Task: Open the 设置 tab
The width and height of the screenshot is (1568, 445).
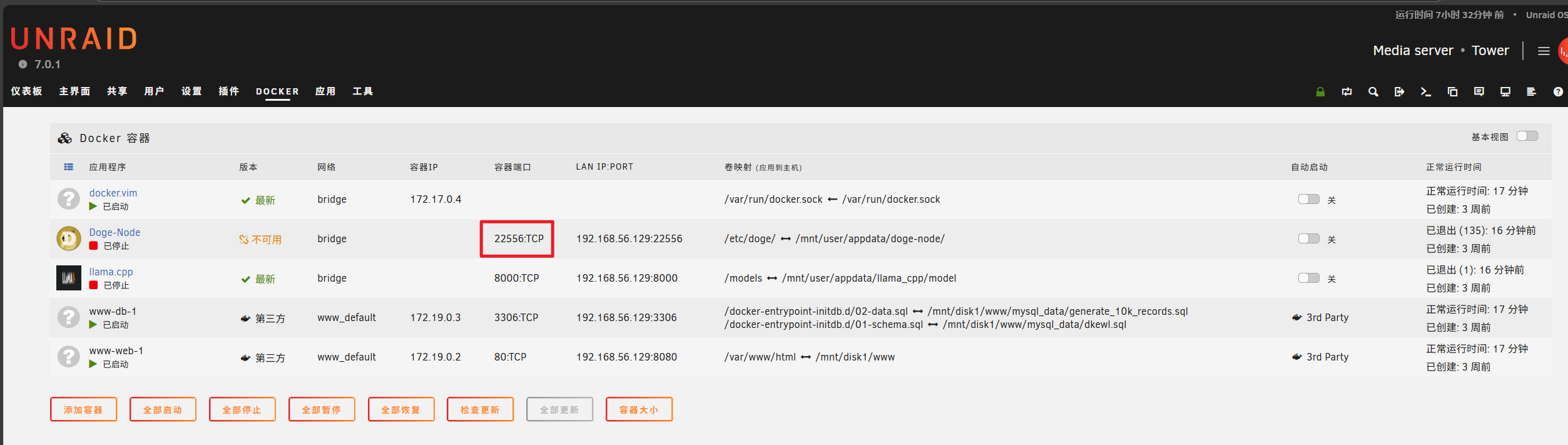Action: click(x=191, y=91)
